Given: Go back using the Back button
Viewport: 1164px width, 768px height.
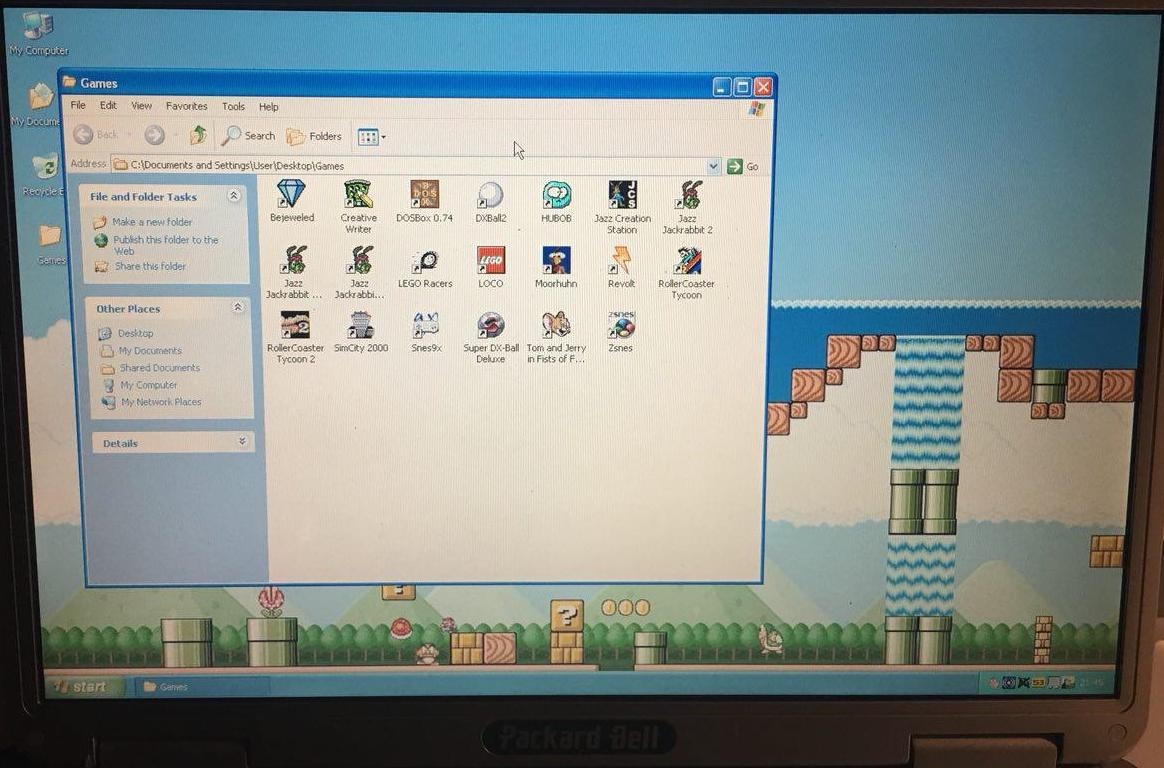Looking at the screenshot, I should click(x=96, y=134).
